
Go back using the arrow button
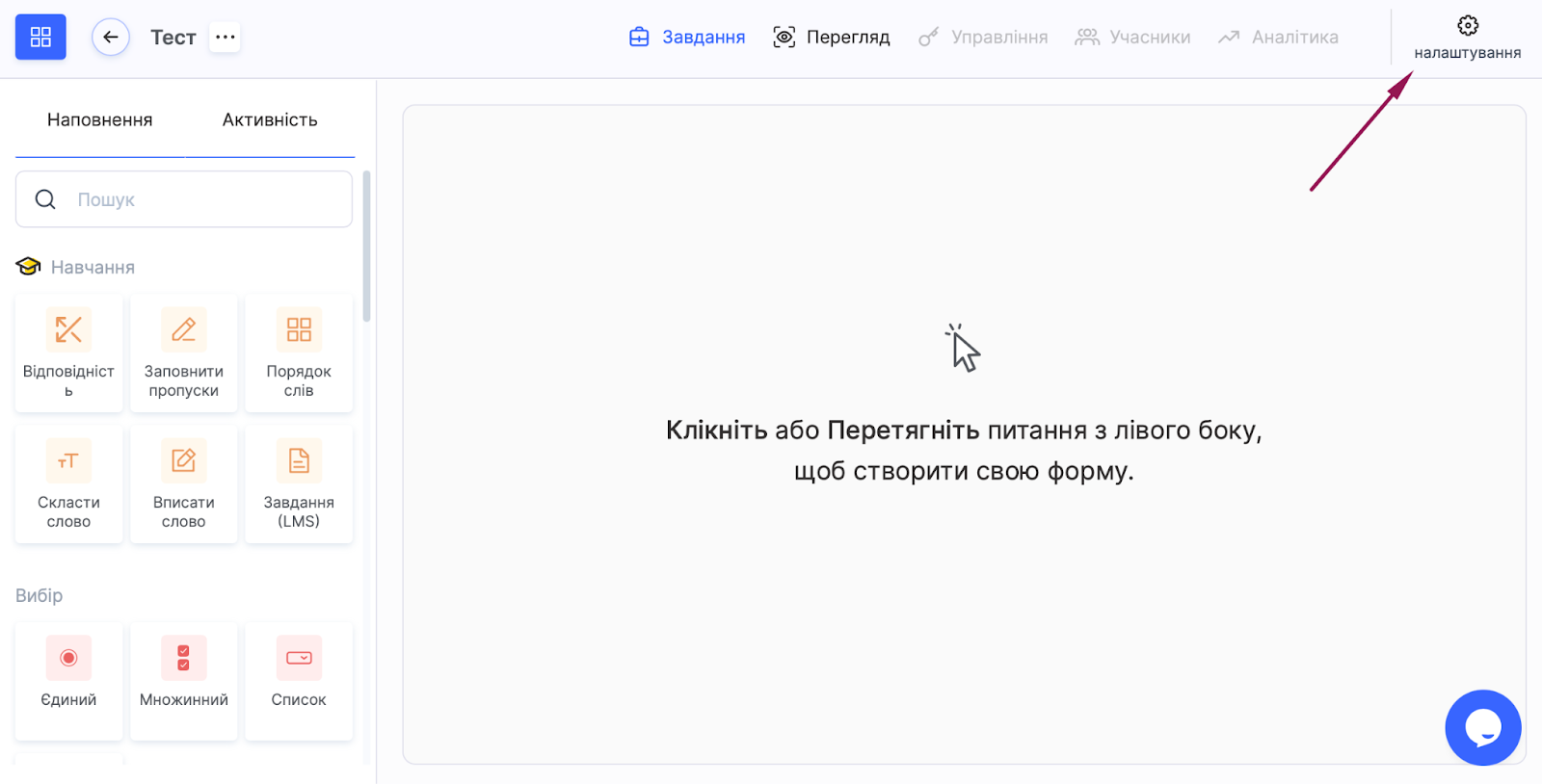click(111, 38)
